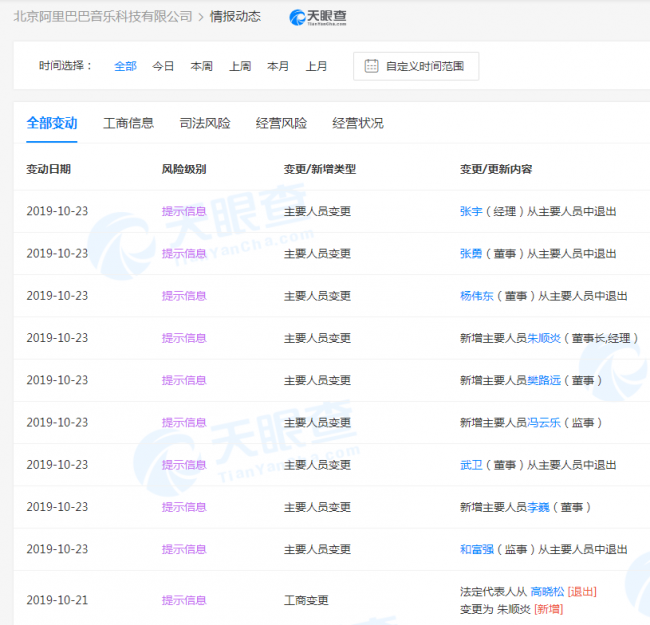This screenshot has width=650, height=625.
Task: Open the 张勇 person link
Action: [x=471, y=254]
